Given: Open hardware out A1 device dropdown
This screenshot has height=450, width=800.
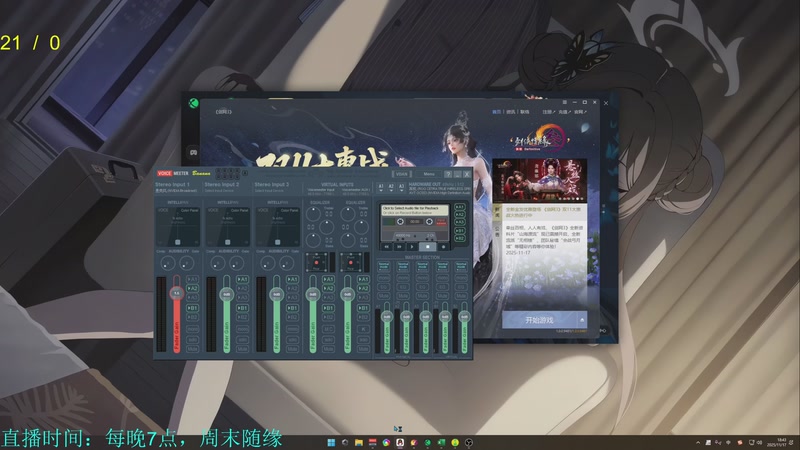Looking at the screenshot, I should (381, 187).
